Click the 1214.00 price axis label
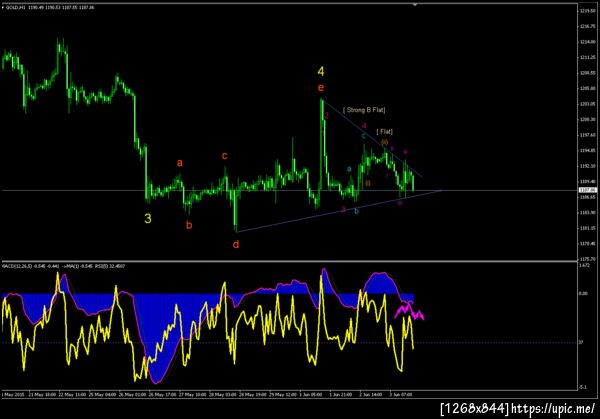Screen dimensions: 600x419 click(588, 42)
